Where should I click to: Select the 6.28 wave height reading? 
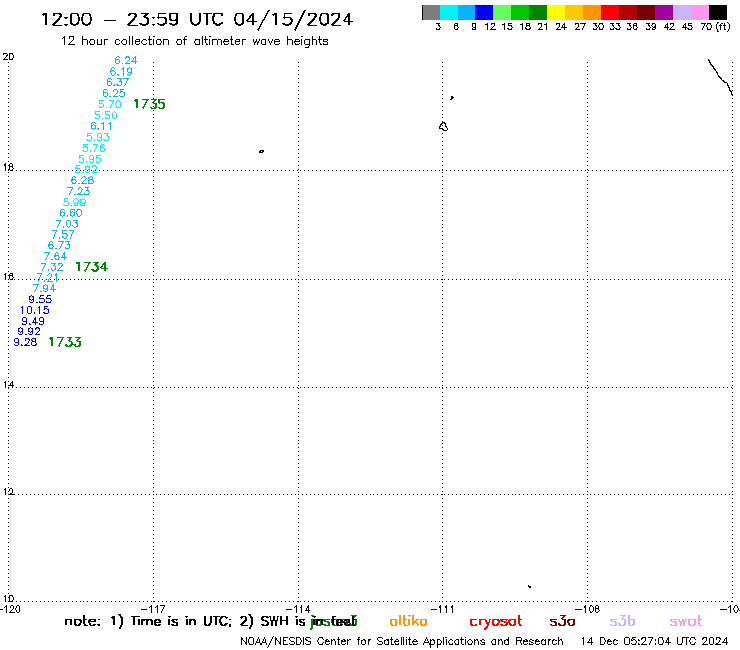(82, 180)
